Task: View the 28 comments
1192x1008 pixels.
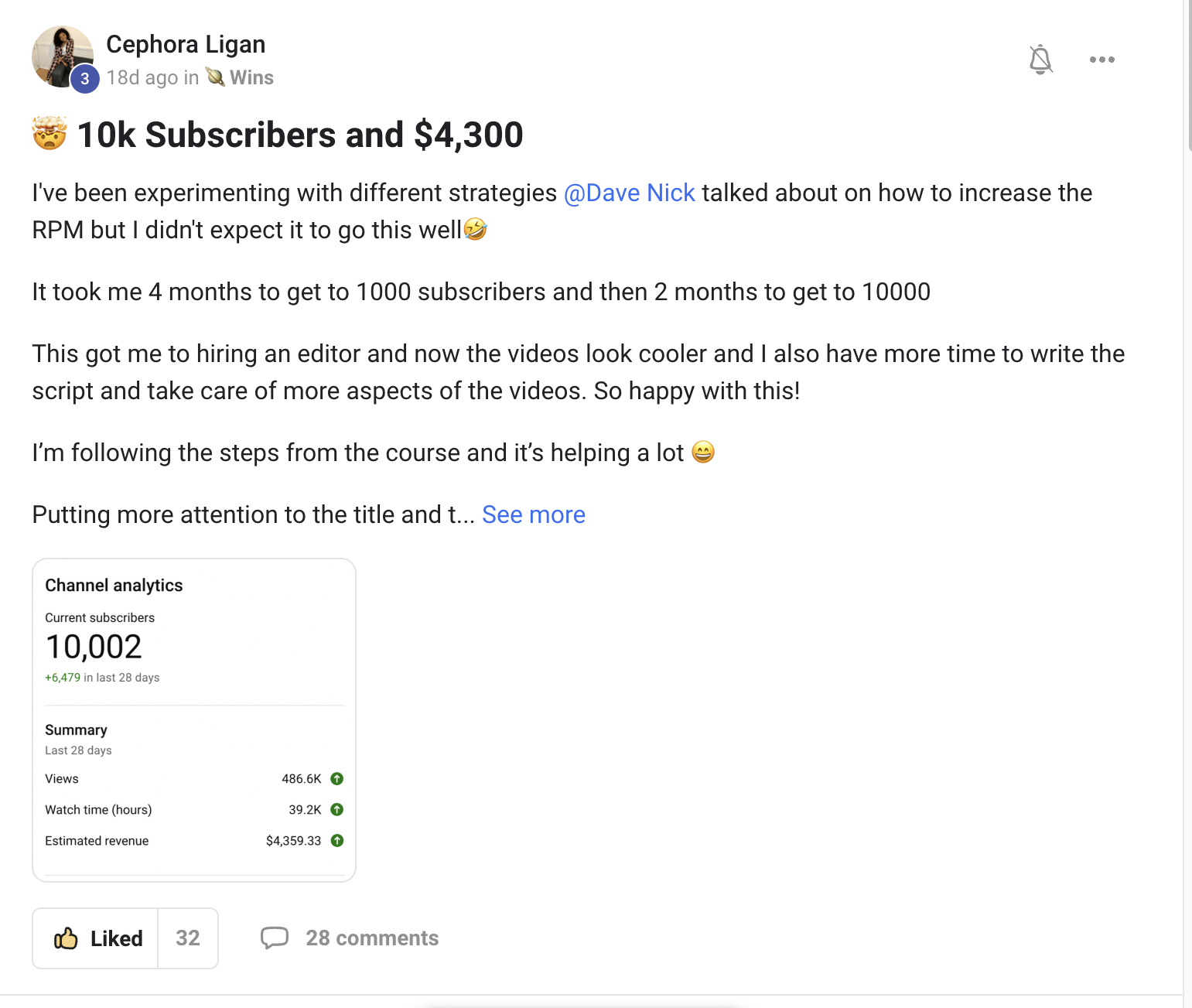Action: click(372, 938)
